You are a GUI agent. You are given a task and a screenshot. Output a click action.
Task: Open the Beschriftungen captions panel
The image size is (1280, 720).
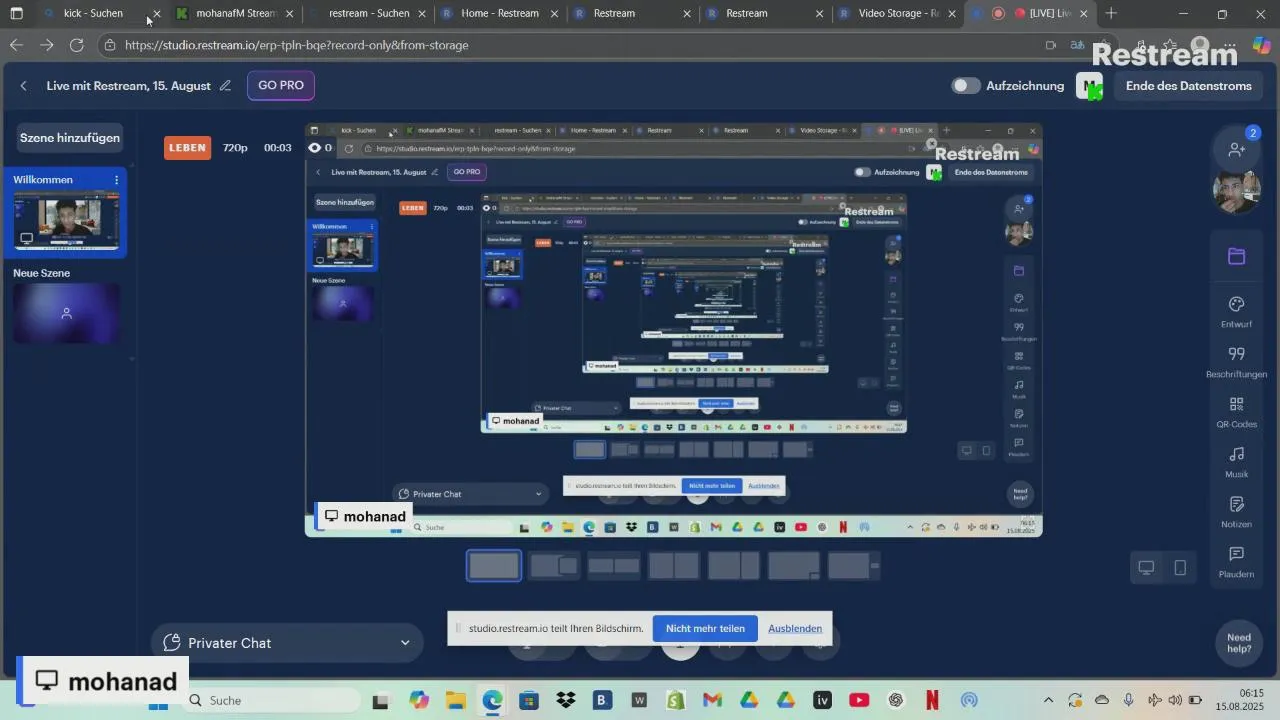(1237, 362)
